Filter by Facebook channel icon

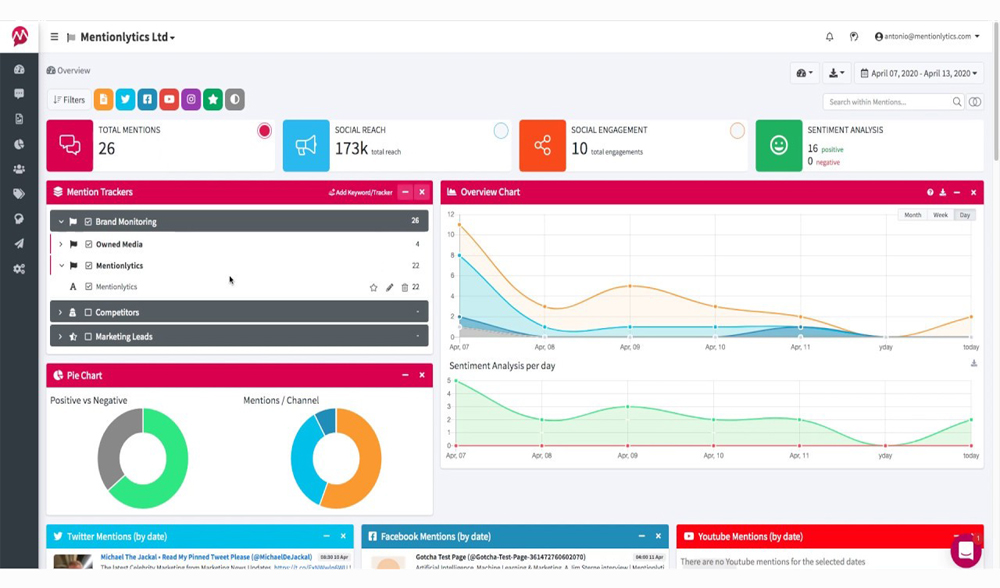pyautogui.click(x=147, y=99)
